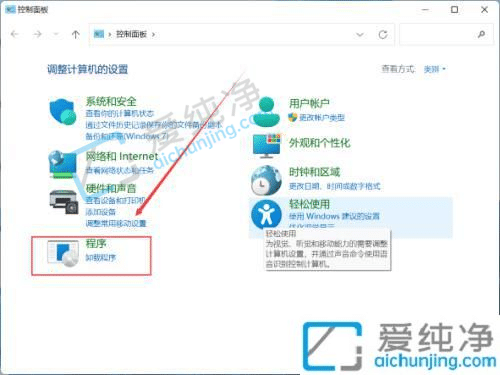Open 使用 Windows 建议的设置 link

point(334,216)
